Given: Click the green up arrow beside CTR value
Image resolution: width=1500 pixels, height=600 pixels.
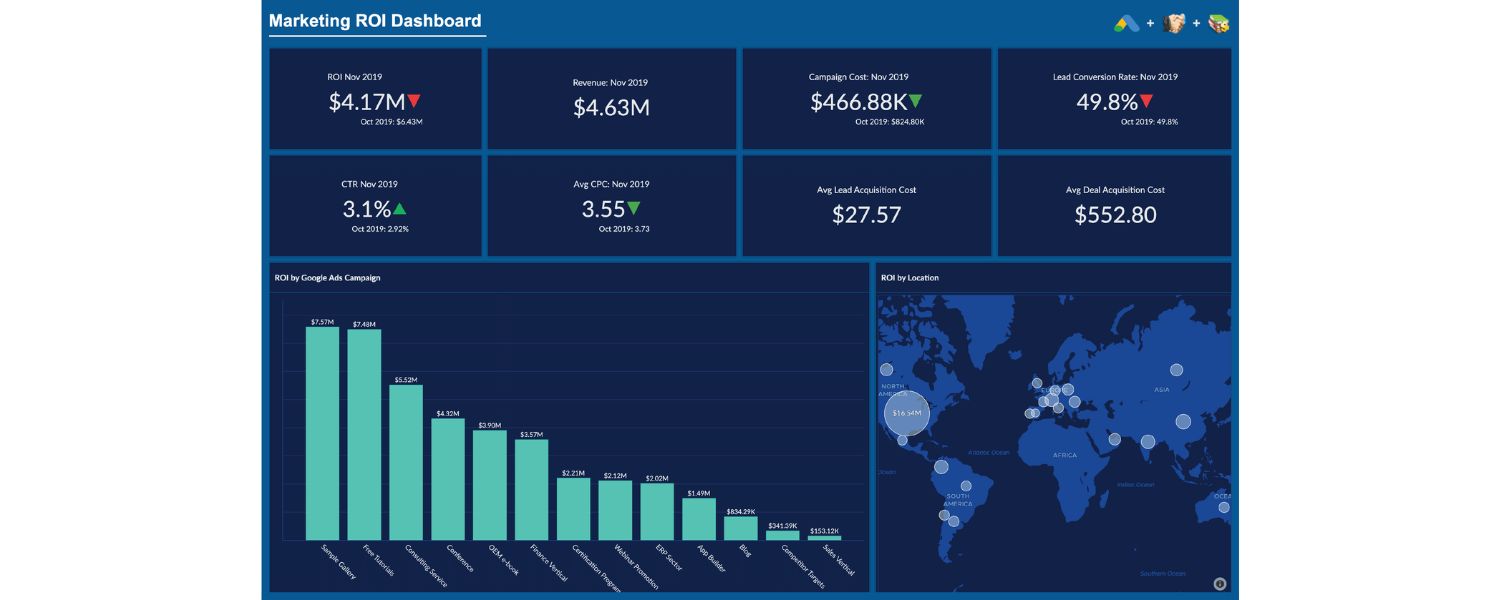Looking at the screenshot, I should pyautogui.click(x=399, y=208).
